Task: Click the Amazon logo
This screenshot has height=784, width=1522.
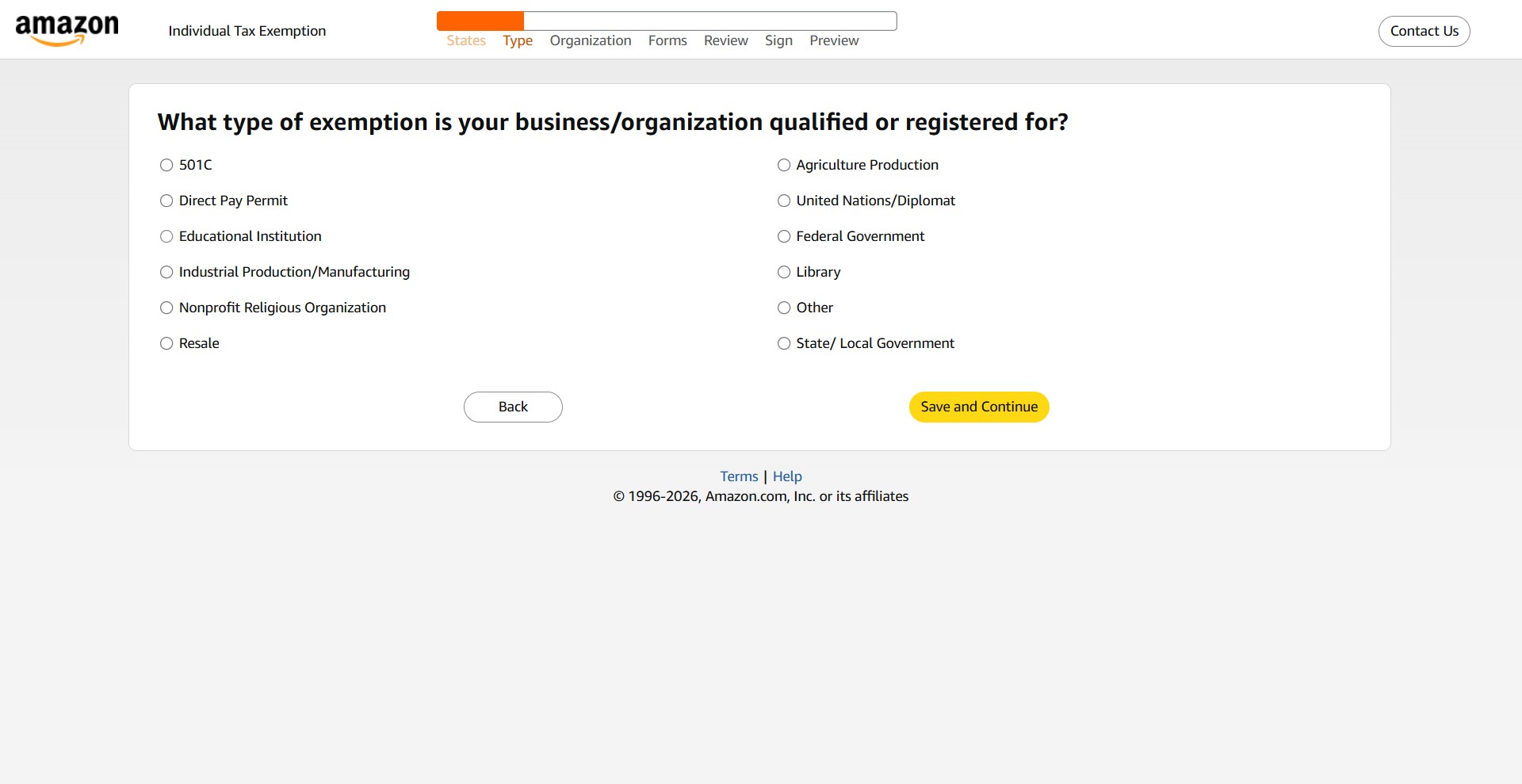Action: tap(67, 28)
